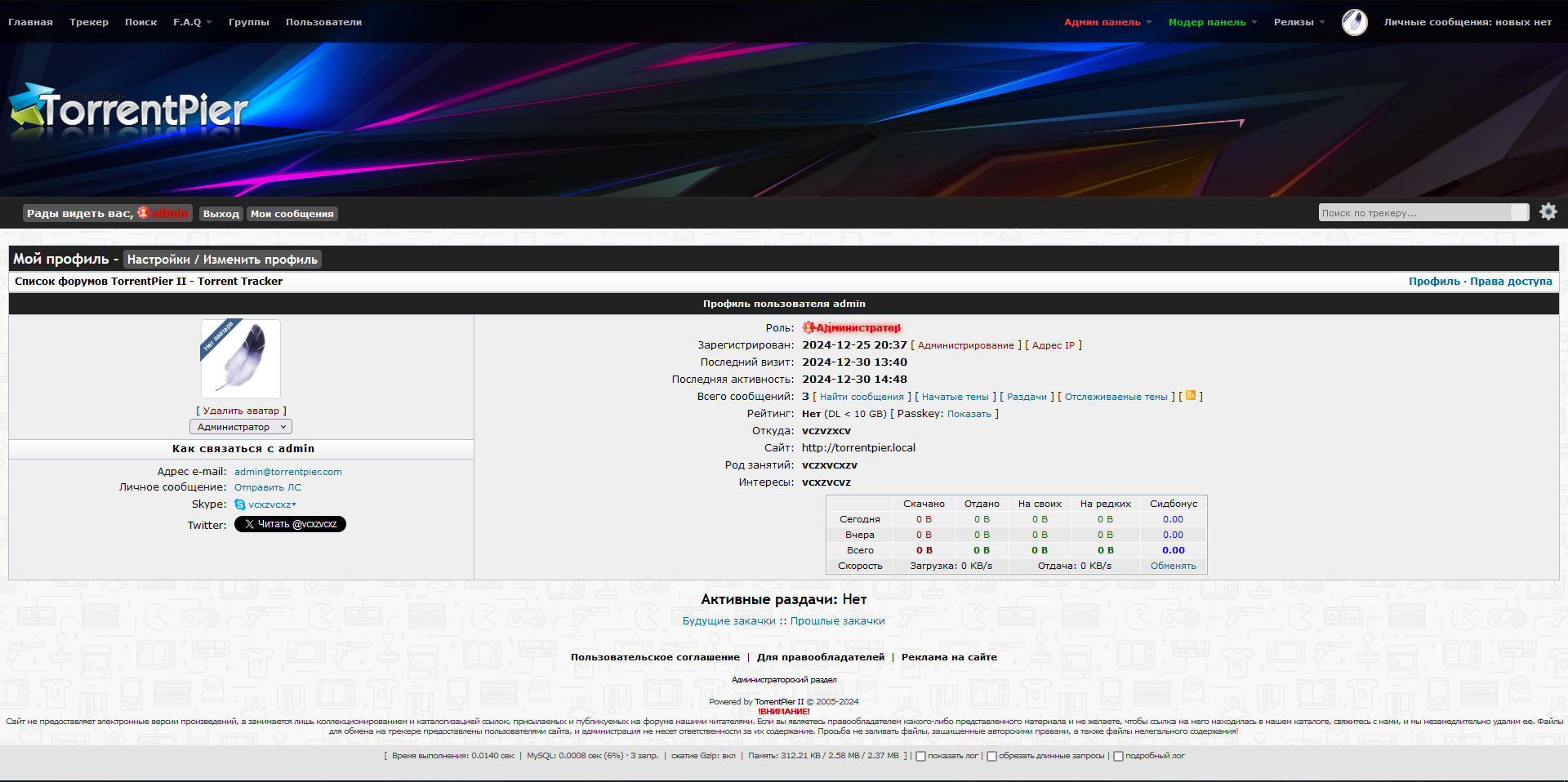Toggle 'обрезать длинные запросы' checkbox

[x=991, y=756]
